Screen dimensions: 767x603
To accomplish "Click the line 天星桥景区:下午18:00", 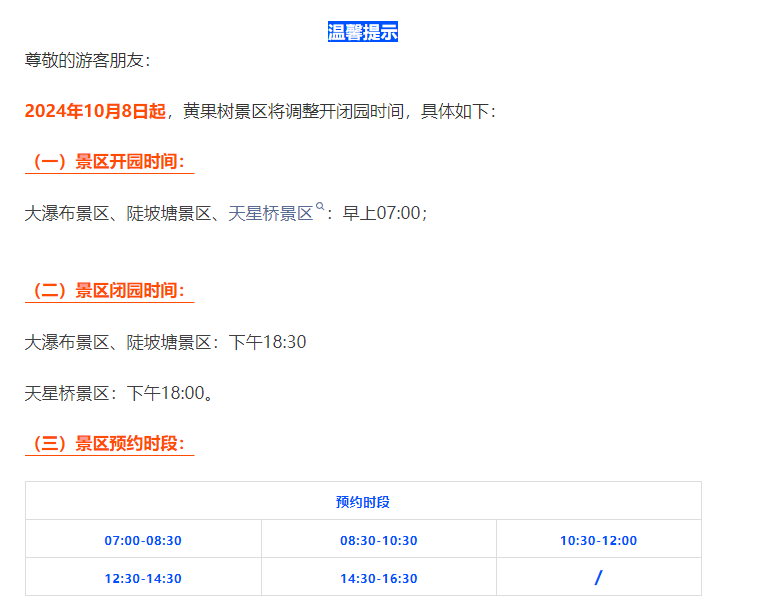I will pos(119,393).
